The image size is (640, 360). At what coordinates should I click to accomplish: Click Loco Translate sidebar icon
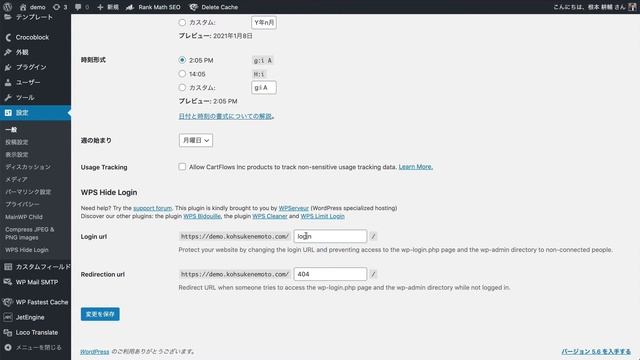[x=8, y=332]
